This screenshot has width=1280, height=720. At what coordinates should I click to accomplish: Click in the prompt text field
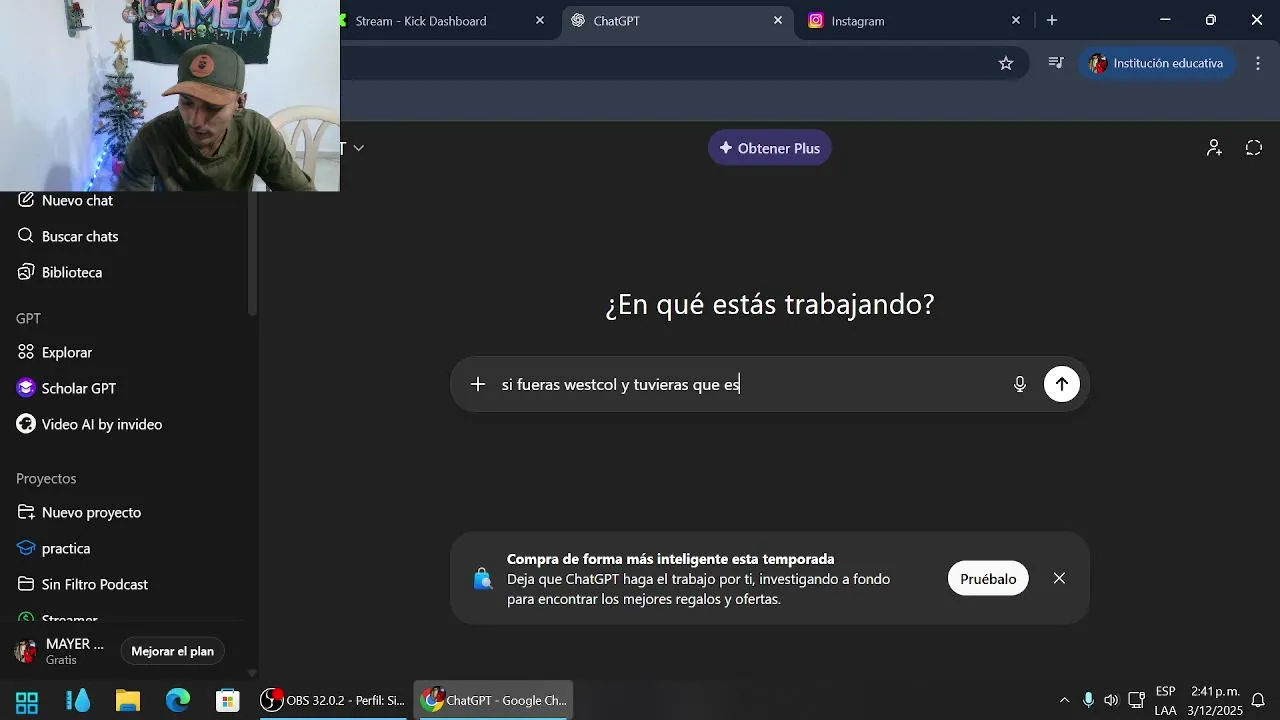[750, 384]
